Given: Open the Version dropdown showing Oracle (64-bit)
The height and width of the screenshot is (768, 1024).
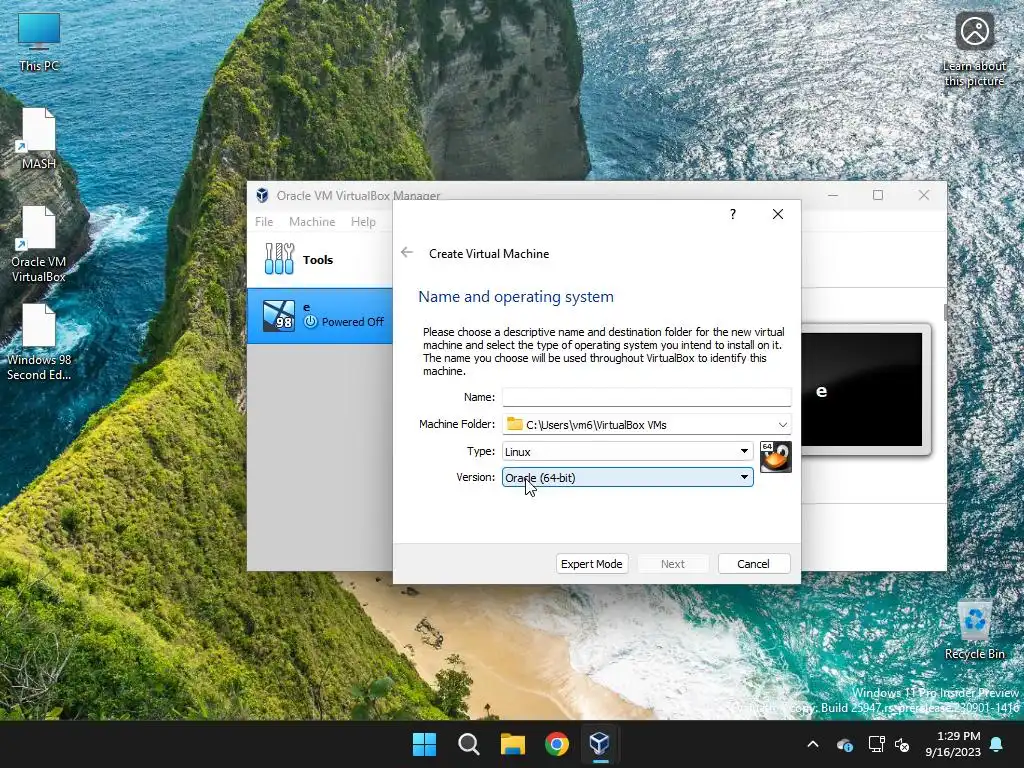Looking at the screenshot, I should [x=627, y=477].
